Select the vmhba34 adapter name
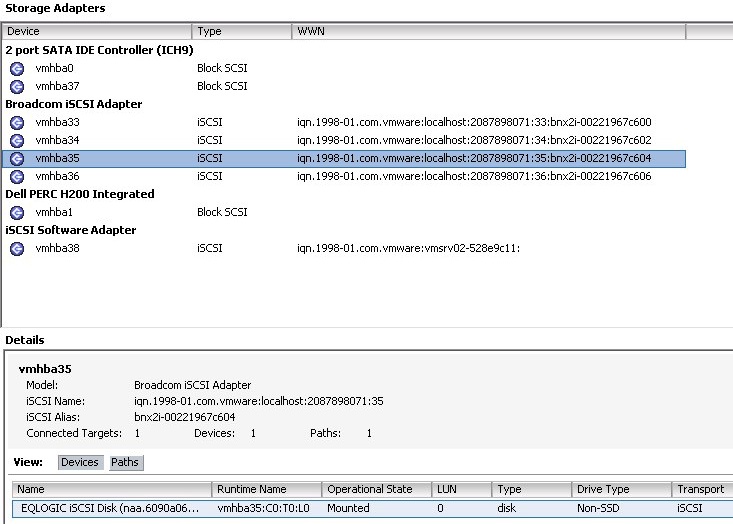This screenshot has height=524, width=733. 57,140
